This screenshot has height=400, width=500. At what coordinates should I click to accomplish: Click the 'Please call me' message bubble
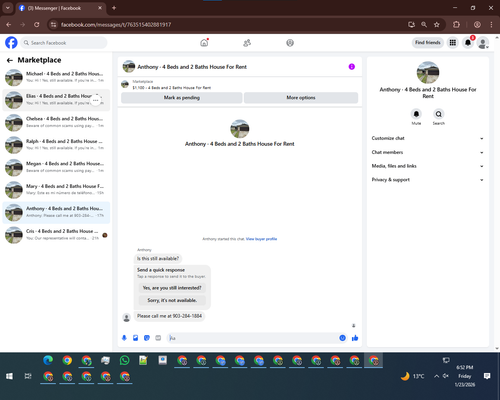(x=169, y=316)
